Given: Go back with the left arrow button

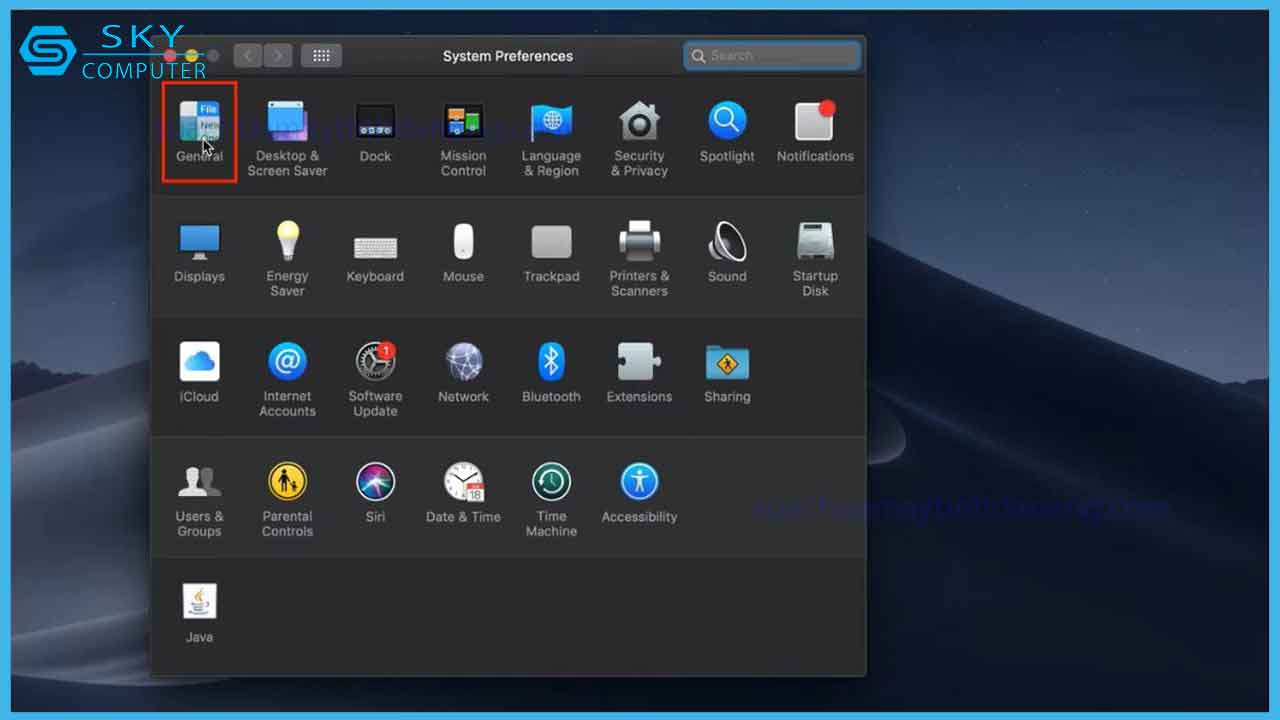Looking at the screenshot, I should pos(248,56).
